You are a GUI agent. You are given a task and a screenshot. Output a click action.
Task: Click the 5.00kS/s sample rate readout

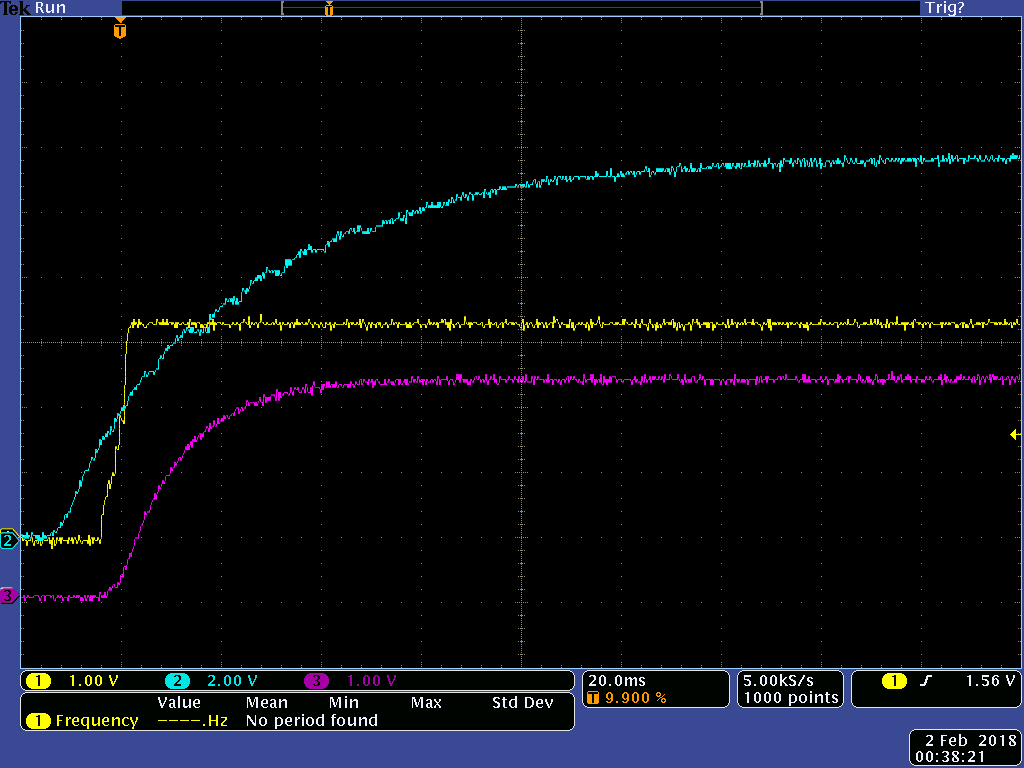(778, 680)
